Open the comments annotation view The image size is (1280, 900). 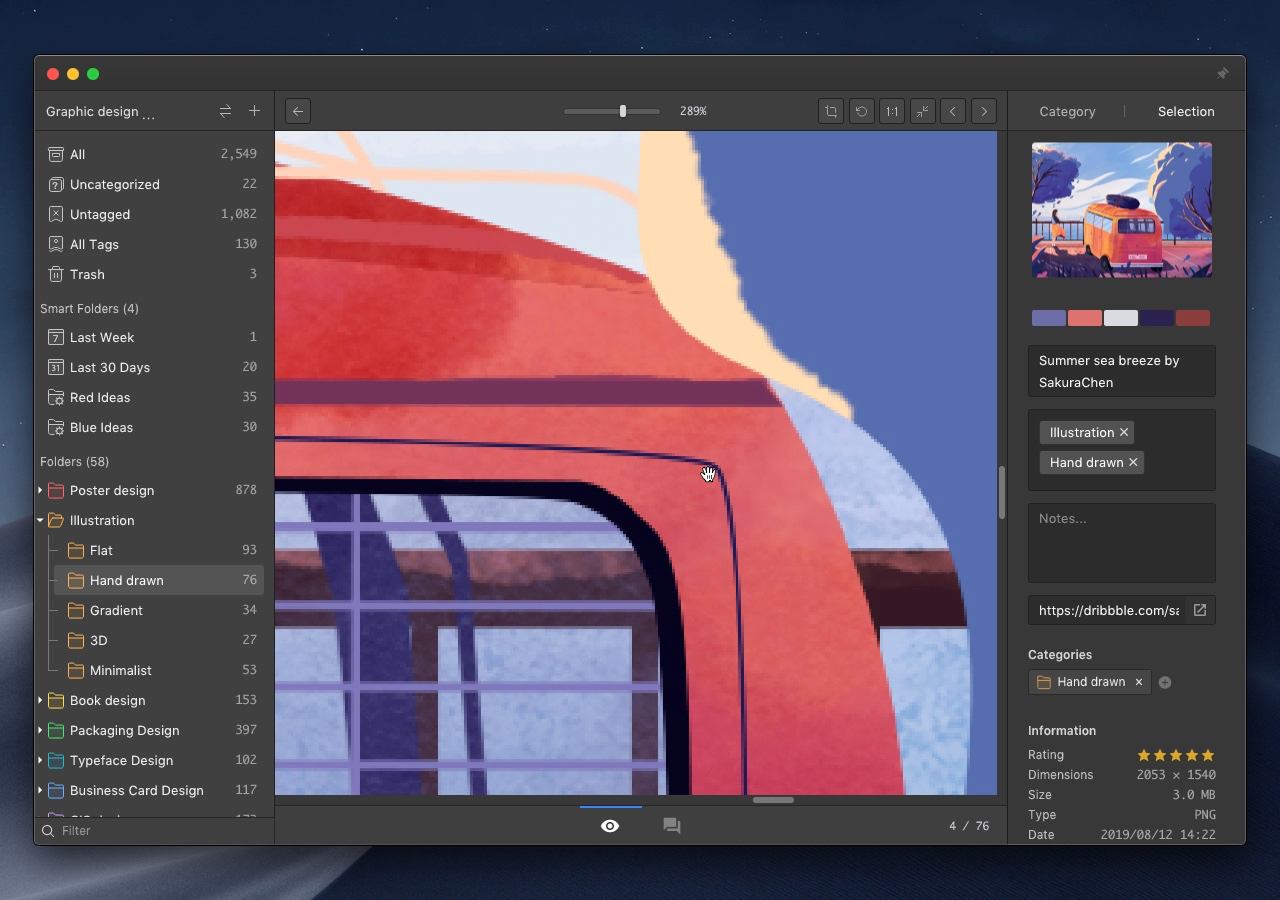[672, 826]
